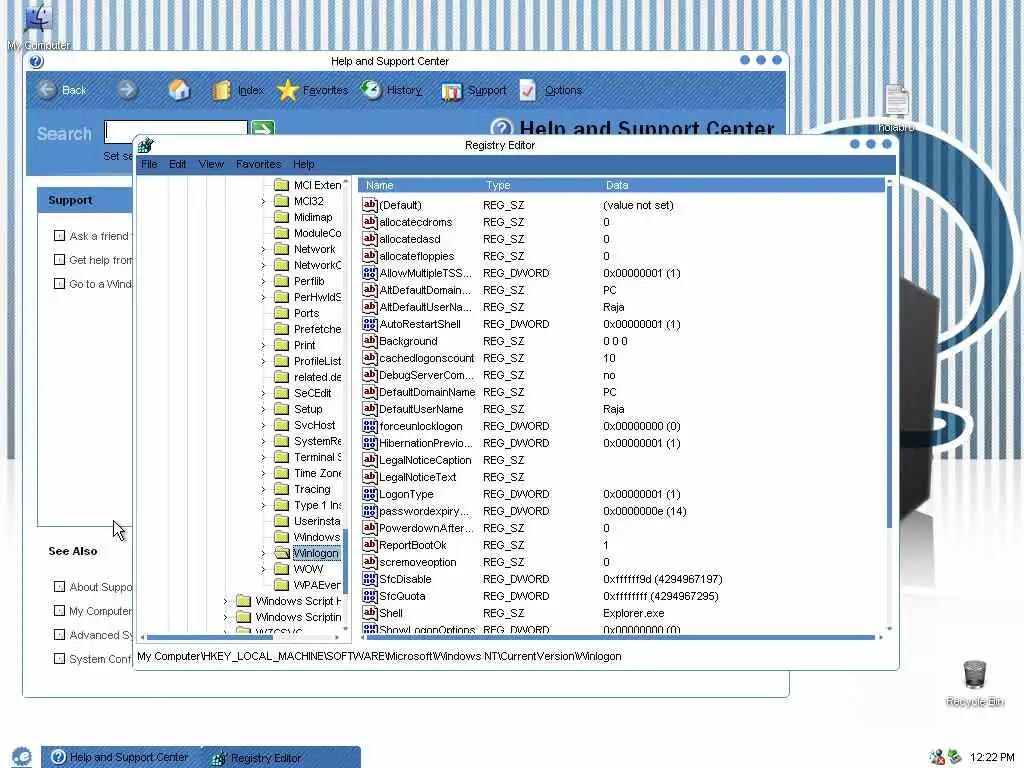
Task: Expand the ProfileList key
Action: point(263,361)
